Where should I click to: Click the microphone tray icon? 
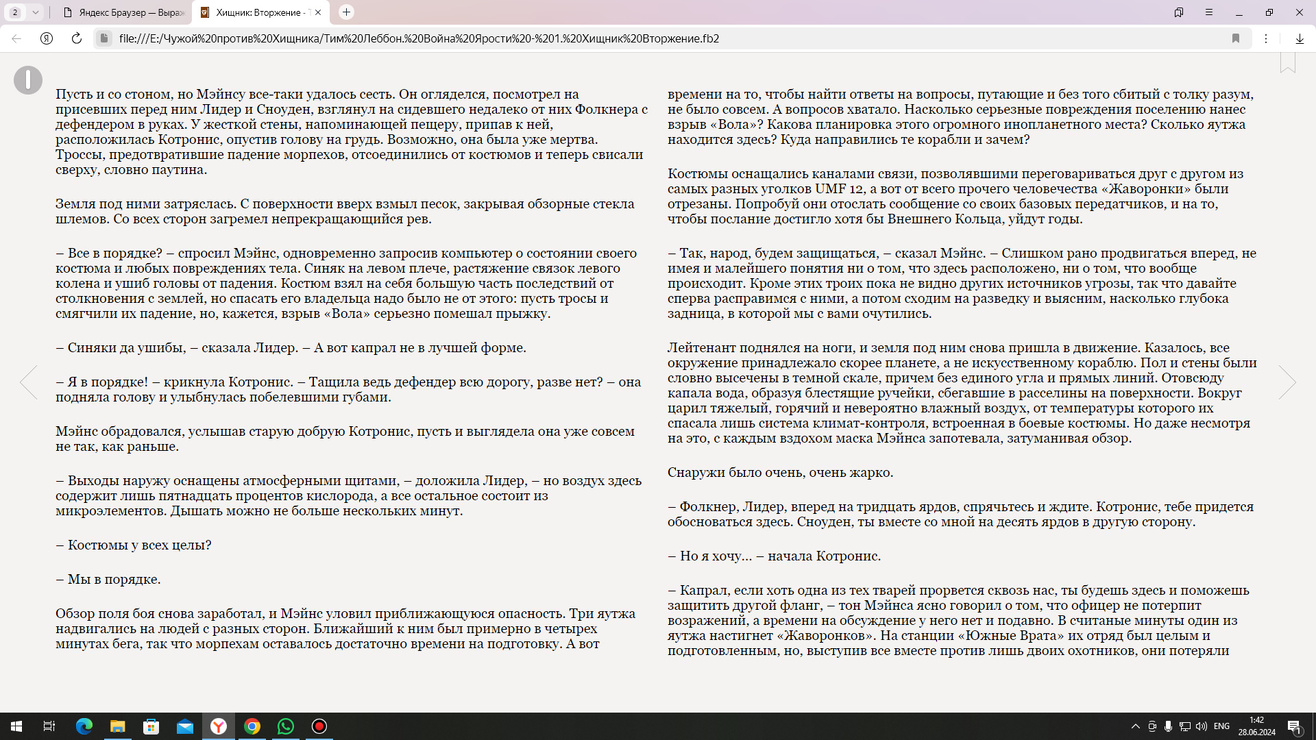point(1168,726)
